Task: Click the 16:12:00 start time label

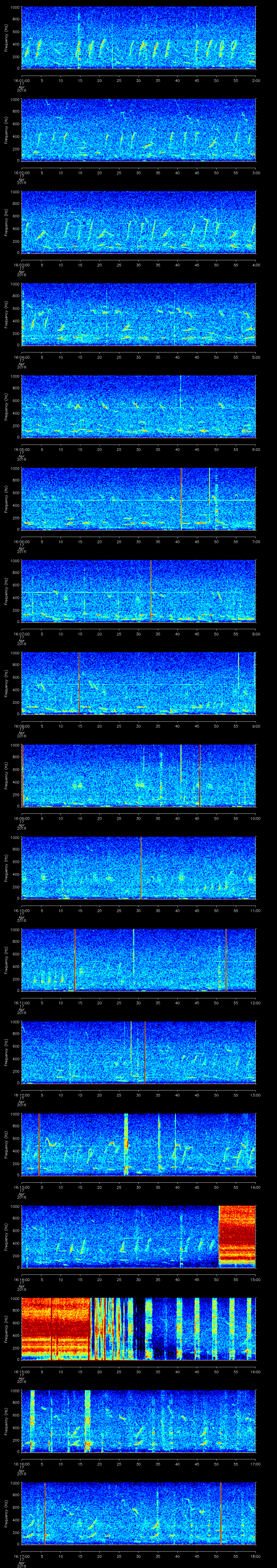Action: 21,1095
